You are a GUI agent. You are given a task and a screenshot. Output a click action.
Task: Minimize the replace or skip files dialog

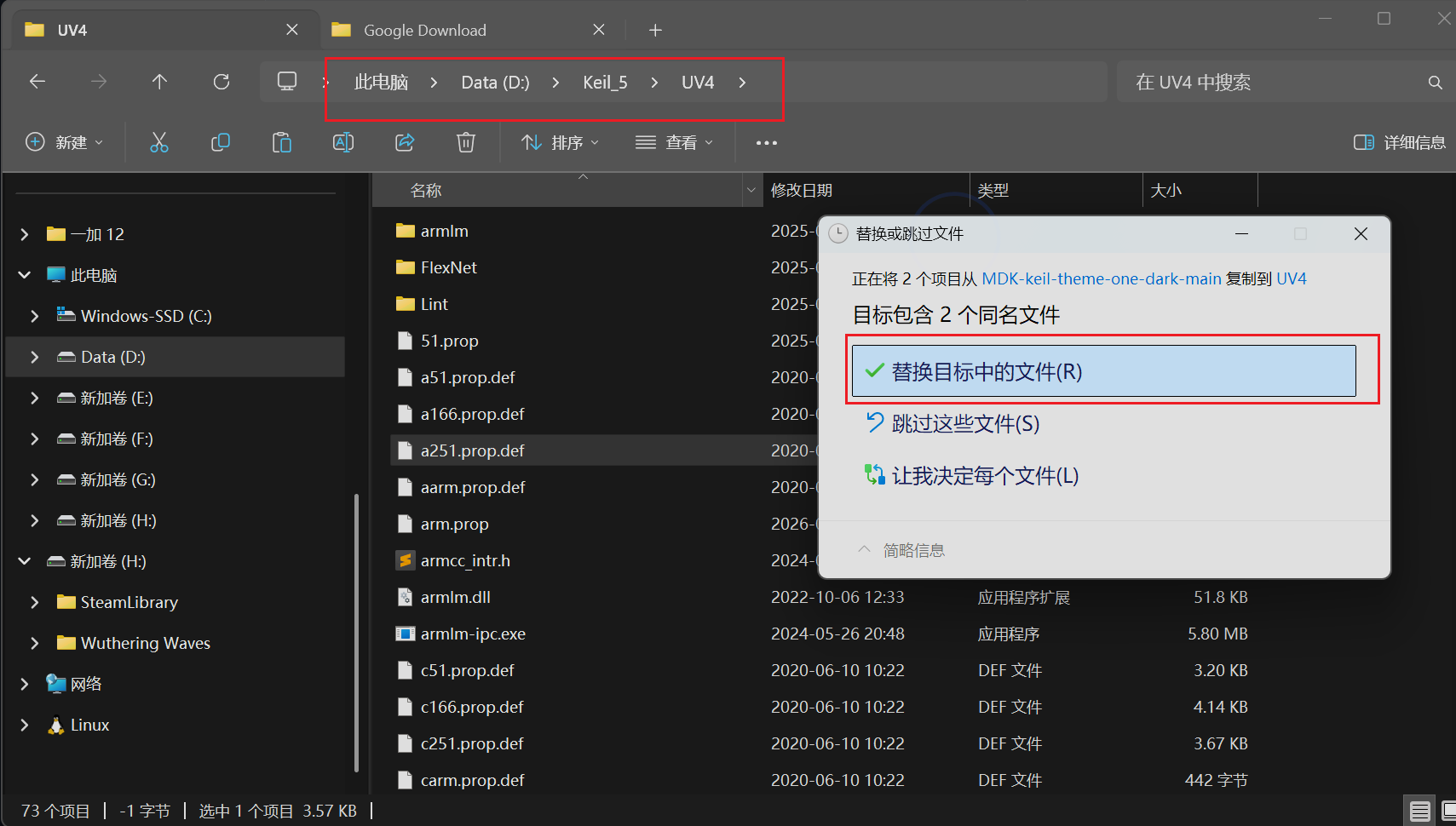click(x=1242, y=233)
